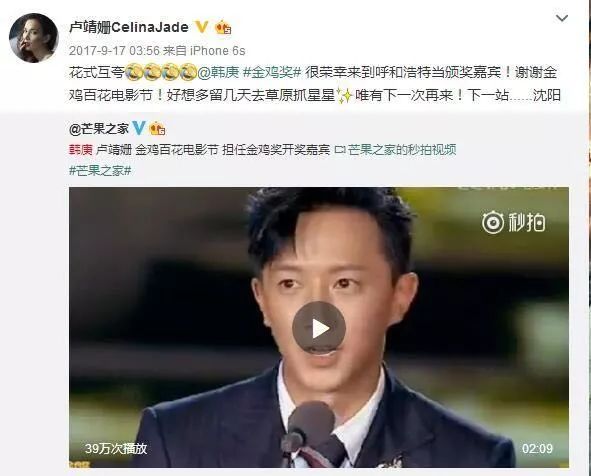Click the 02:09 video duration label
Screen dimensions: 591x476
[x=537, y=448]
